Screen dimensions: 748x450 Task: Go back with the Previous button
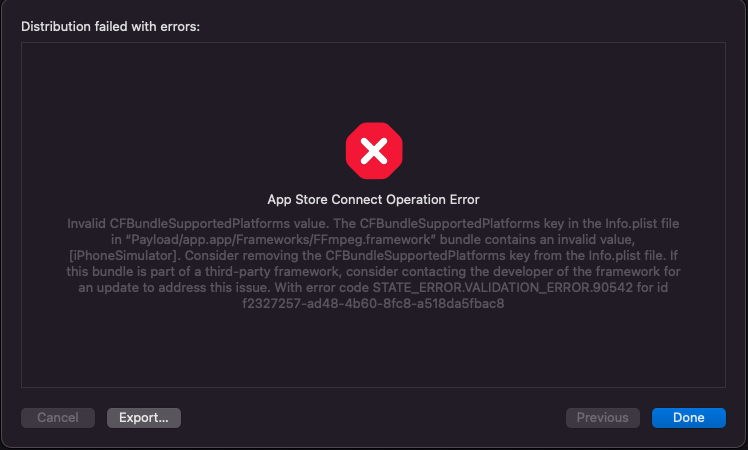pos(603,418)
